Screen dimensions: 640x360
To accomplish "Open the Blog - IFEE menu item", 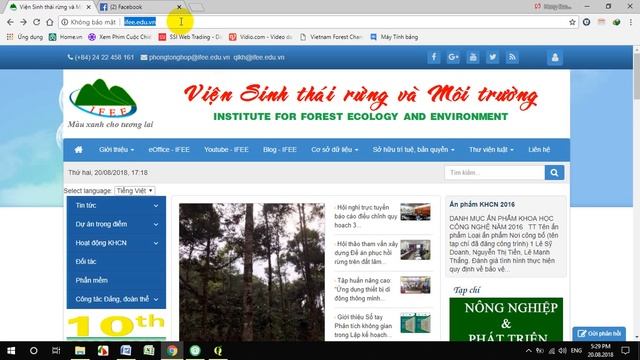I will click(280, 150).
